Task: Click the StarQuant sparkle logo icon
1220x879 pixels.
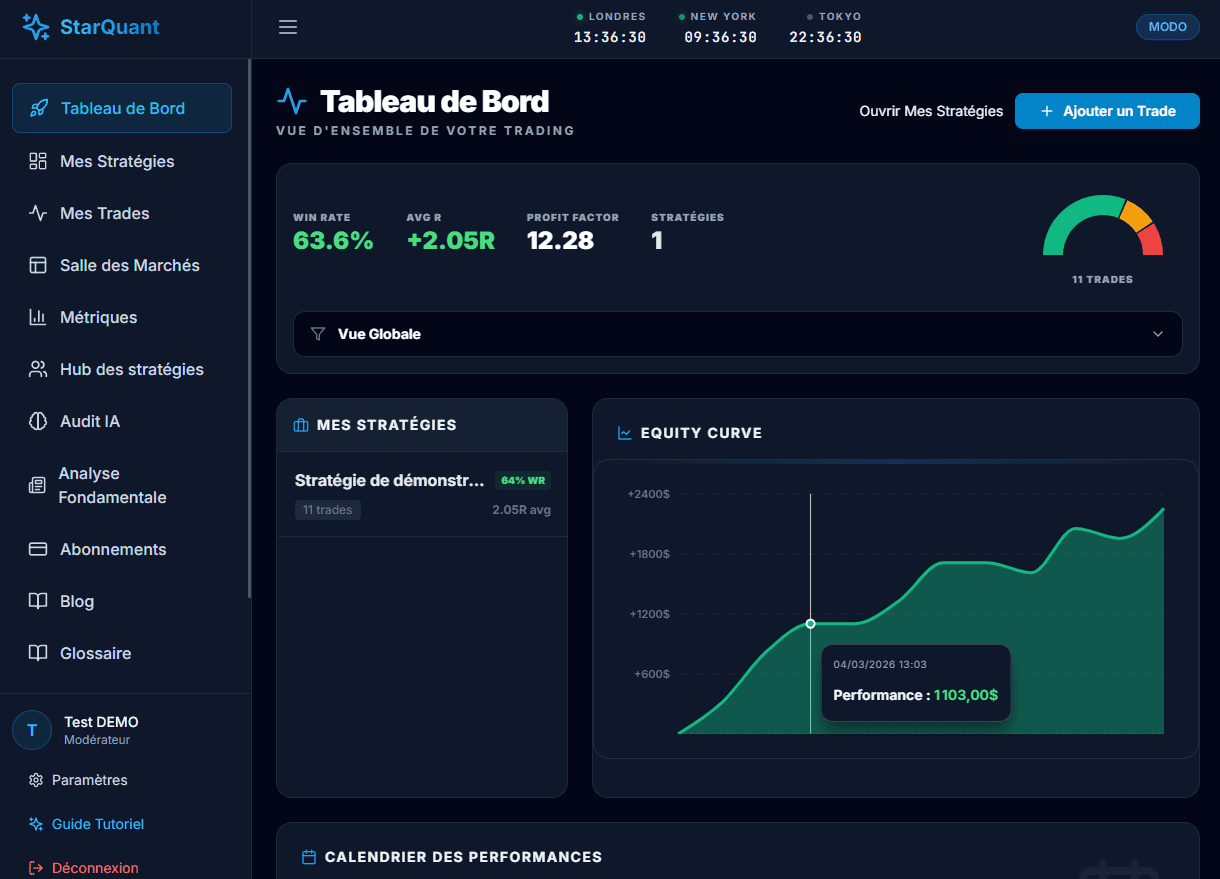Action: 36,28
